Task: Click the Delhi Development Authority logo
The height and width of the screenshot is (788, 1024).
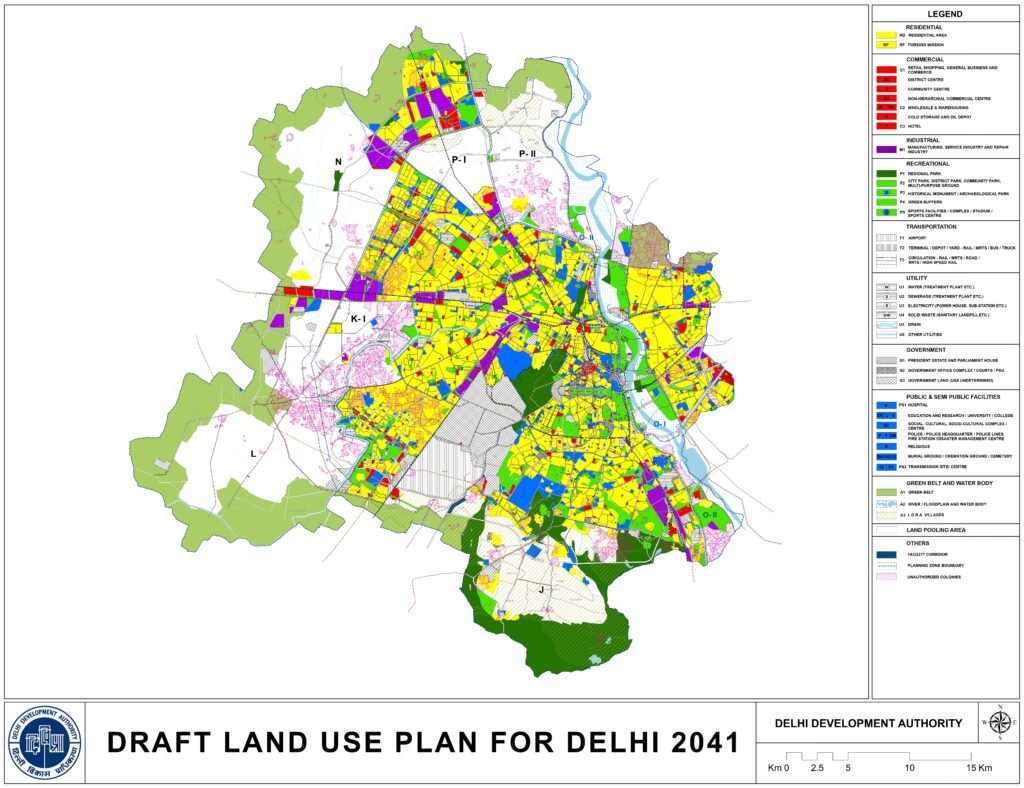Action: pos(45,743)
